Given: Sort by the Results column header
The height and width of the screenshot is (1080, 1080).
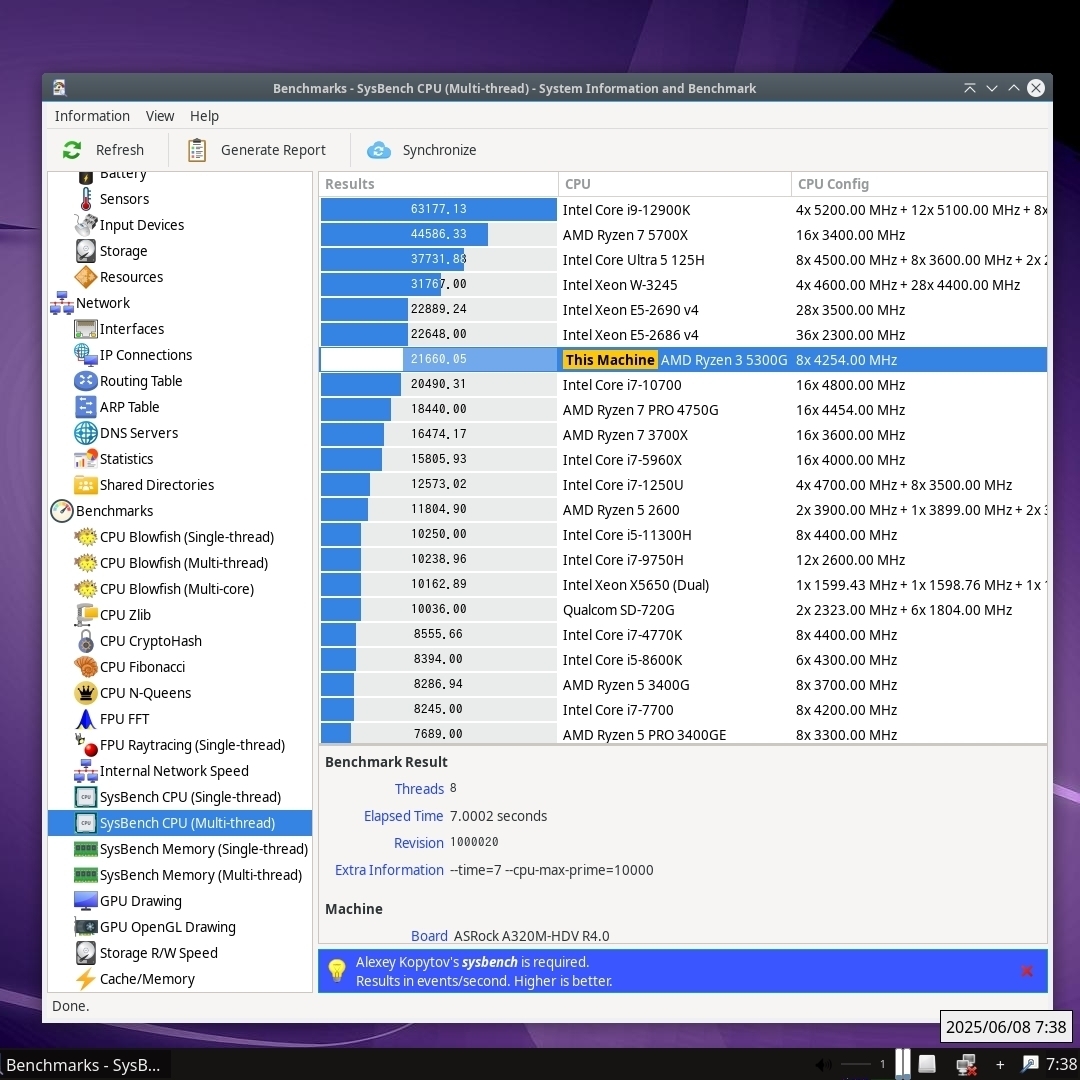Looking at the screenshot, I should [438, 184].
